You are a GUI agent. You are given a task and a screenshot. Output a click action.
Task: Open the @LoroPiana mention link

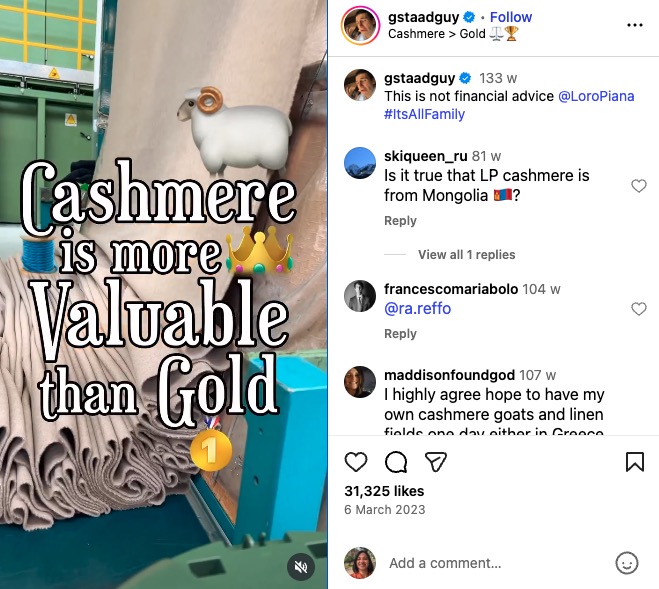596,96
